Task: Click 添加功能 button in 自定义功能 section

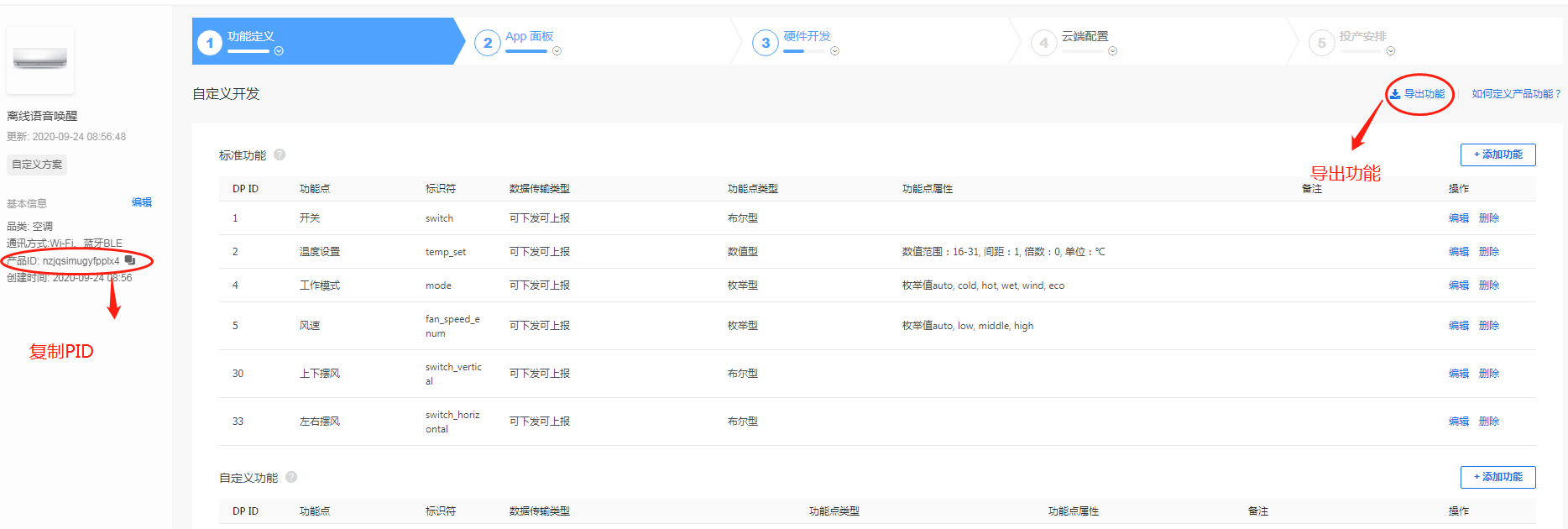Action: (1498, 477)
